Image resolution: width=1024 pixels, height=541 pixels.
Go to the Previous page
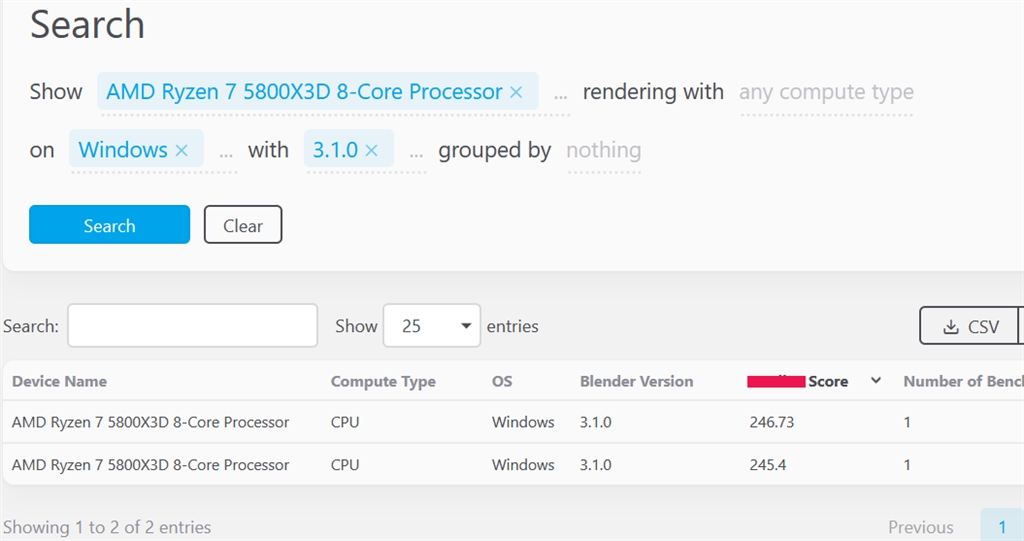pos(920,527)
